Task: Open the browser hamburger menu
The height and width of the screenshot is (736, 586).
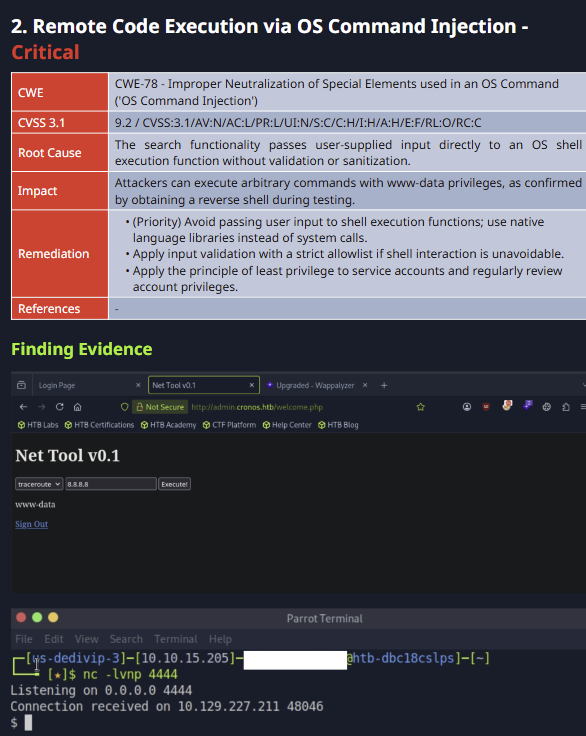Action: pos(583,407)
